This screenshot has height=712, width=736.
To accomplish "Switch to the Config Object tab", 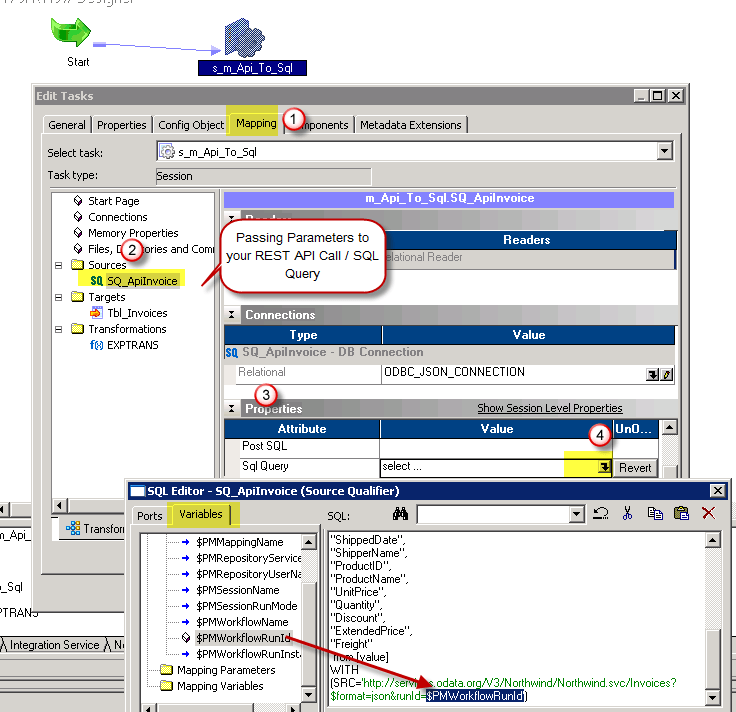I will click(x=191, y=125).
